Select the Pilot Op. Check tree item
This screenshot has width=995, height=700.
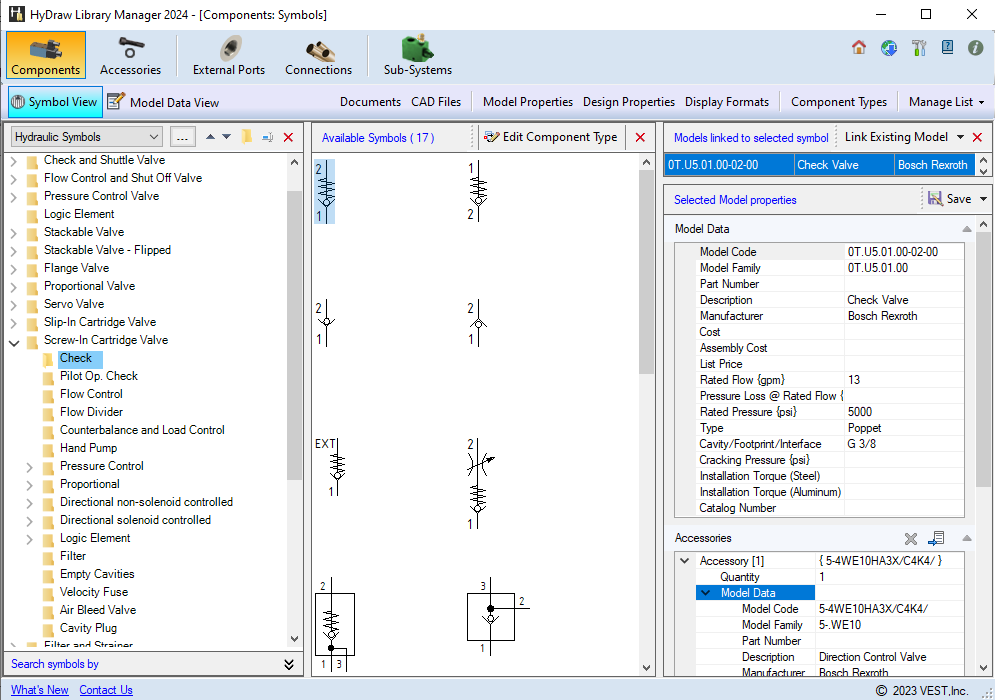click(x=98, y=376)
